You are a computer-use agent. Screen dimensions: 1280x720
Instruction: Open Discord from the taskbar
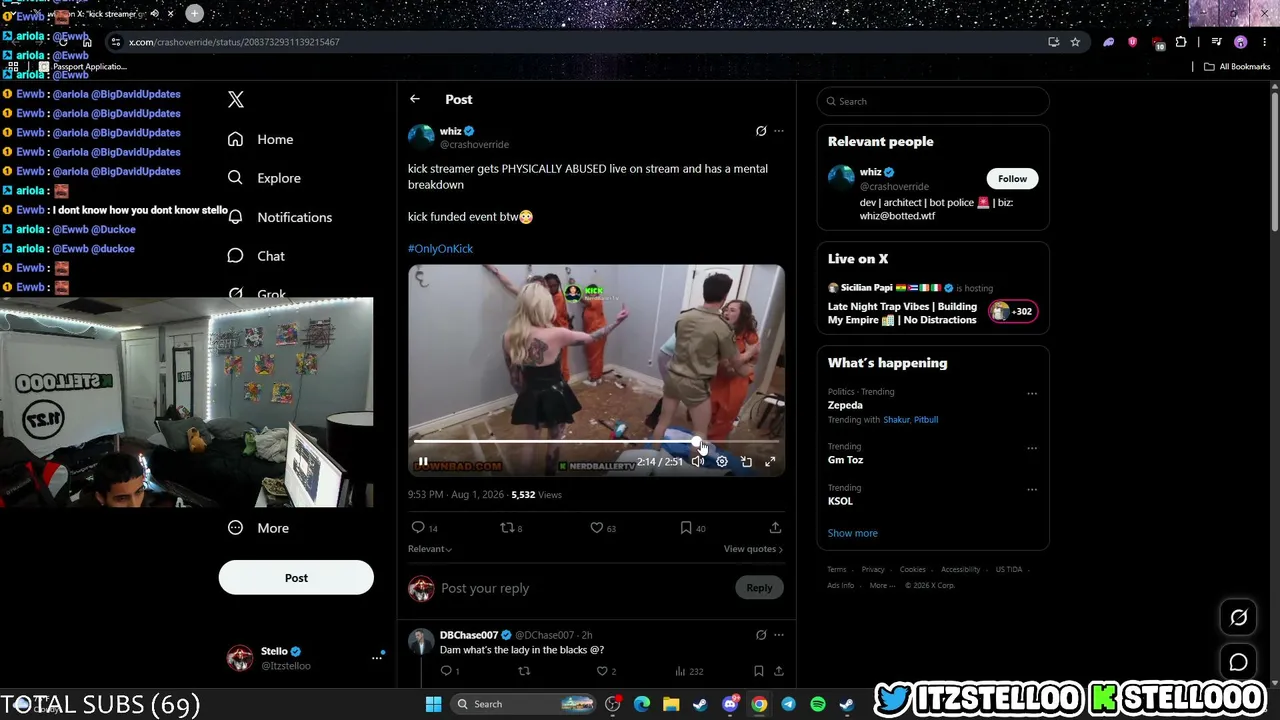pyautogui.click(x=730, y=704)
